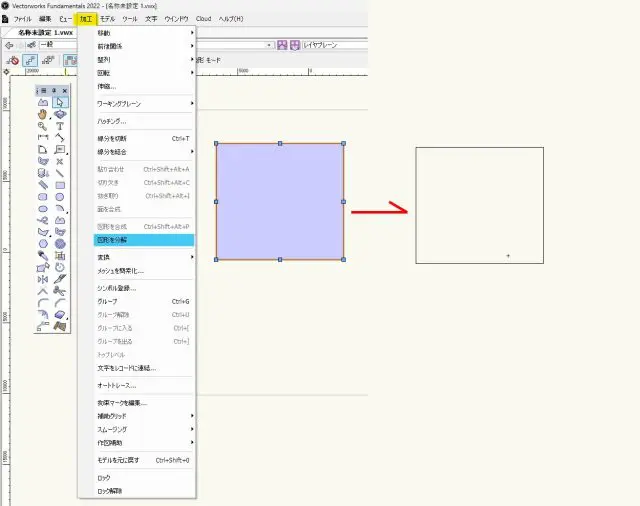Choose グループ from the menu

[x=107, y=301]
